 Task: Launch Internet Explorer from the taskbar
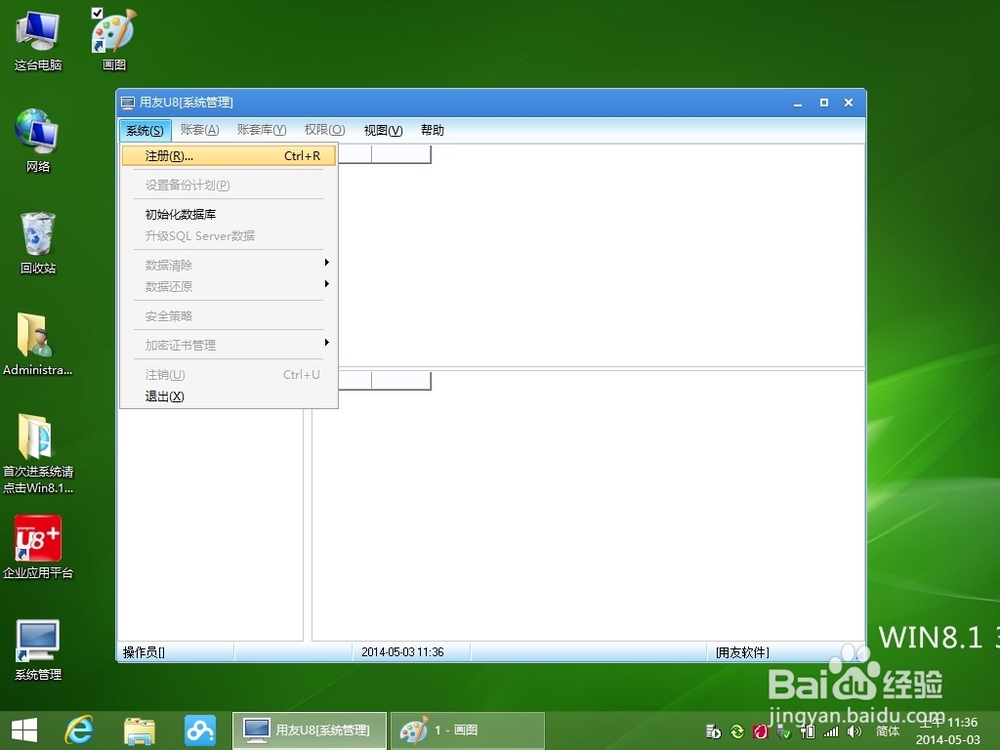tap(79, 730)
